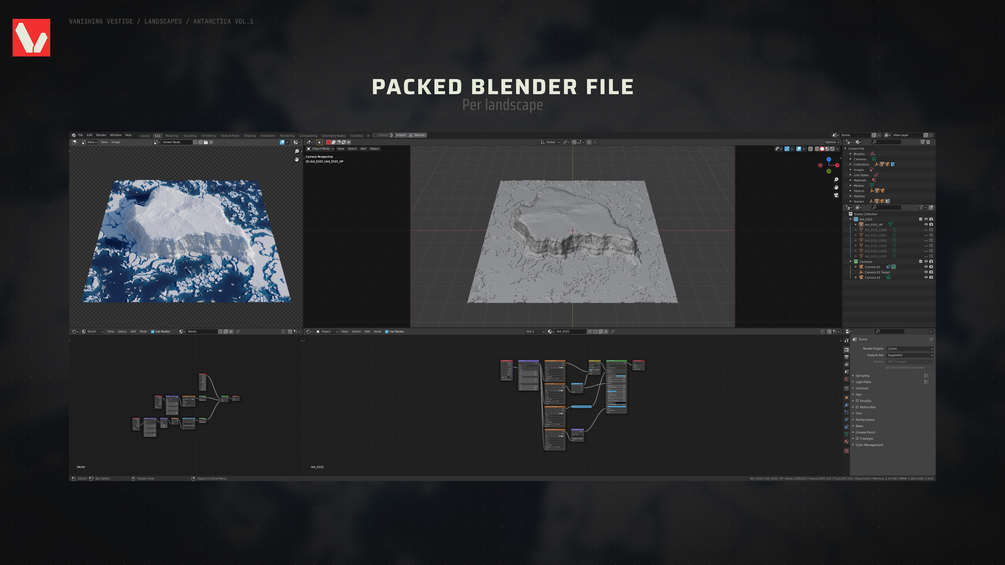This screenshot has height=565, width=1005.
Task: Click the red X axis gizmo handle
Action: [837, 165]
